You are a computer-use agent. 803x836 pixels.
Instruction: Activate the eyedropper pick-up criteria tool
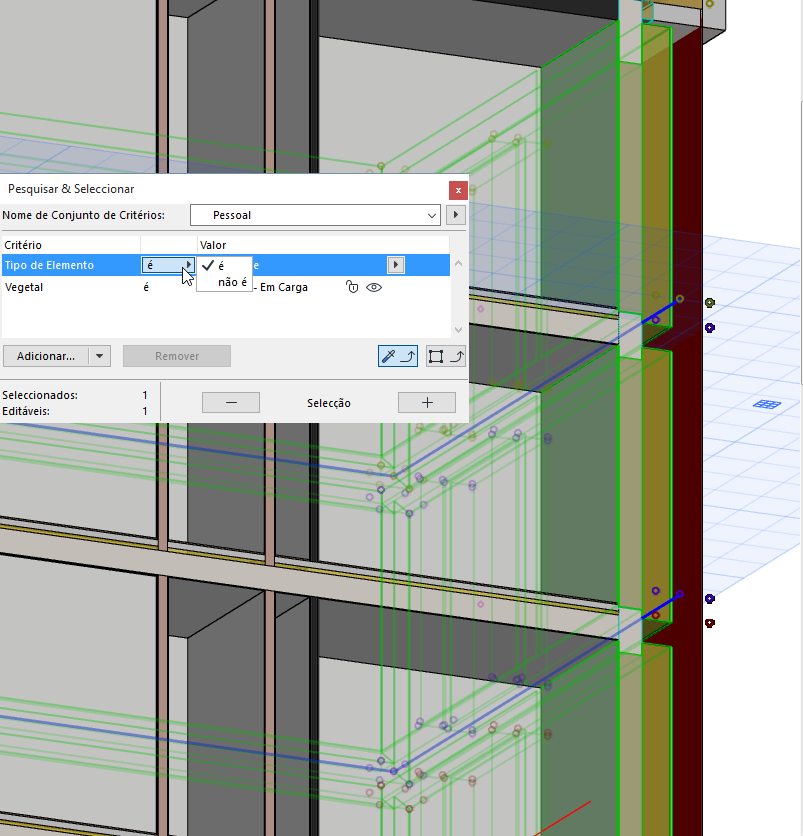pos(397,356)
